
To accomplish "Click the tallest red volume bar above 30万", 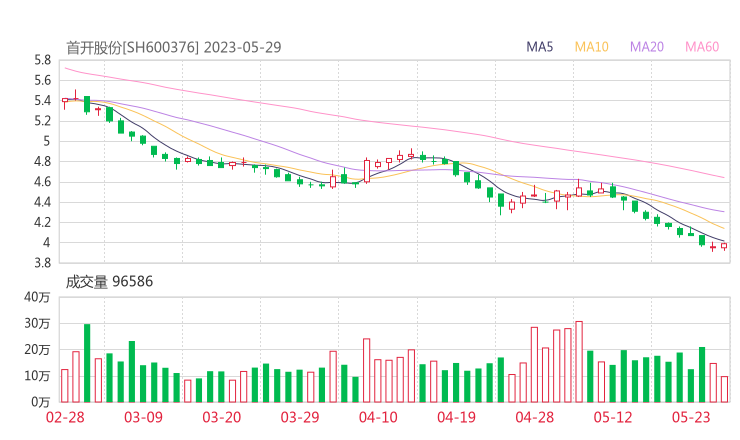I will (579, 362).
